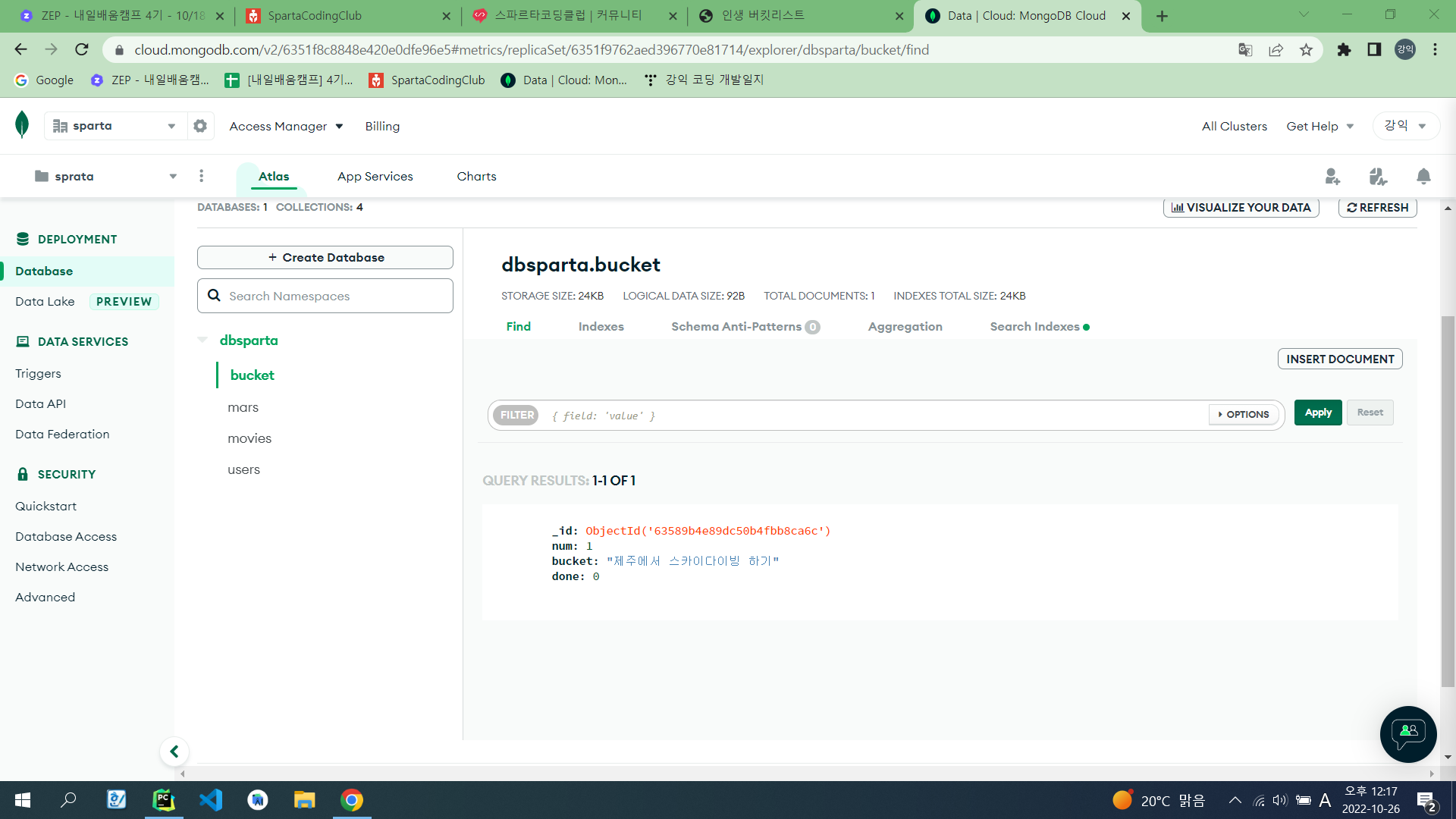Switch to the App Services tab
Viewport: 1456px width, 819px height.
(375, 177)
